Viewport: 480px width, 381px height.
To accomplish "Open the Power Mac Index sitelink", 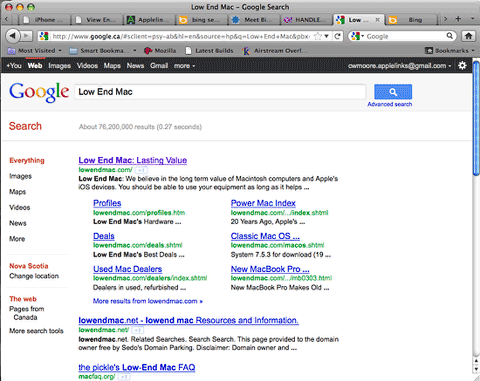I will click(x=263, y=203).
